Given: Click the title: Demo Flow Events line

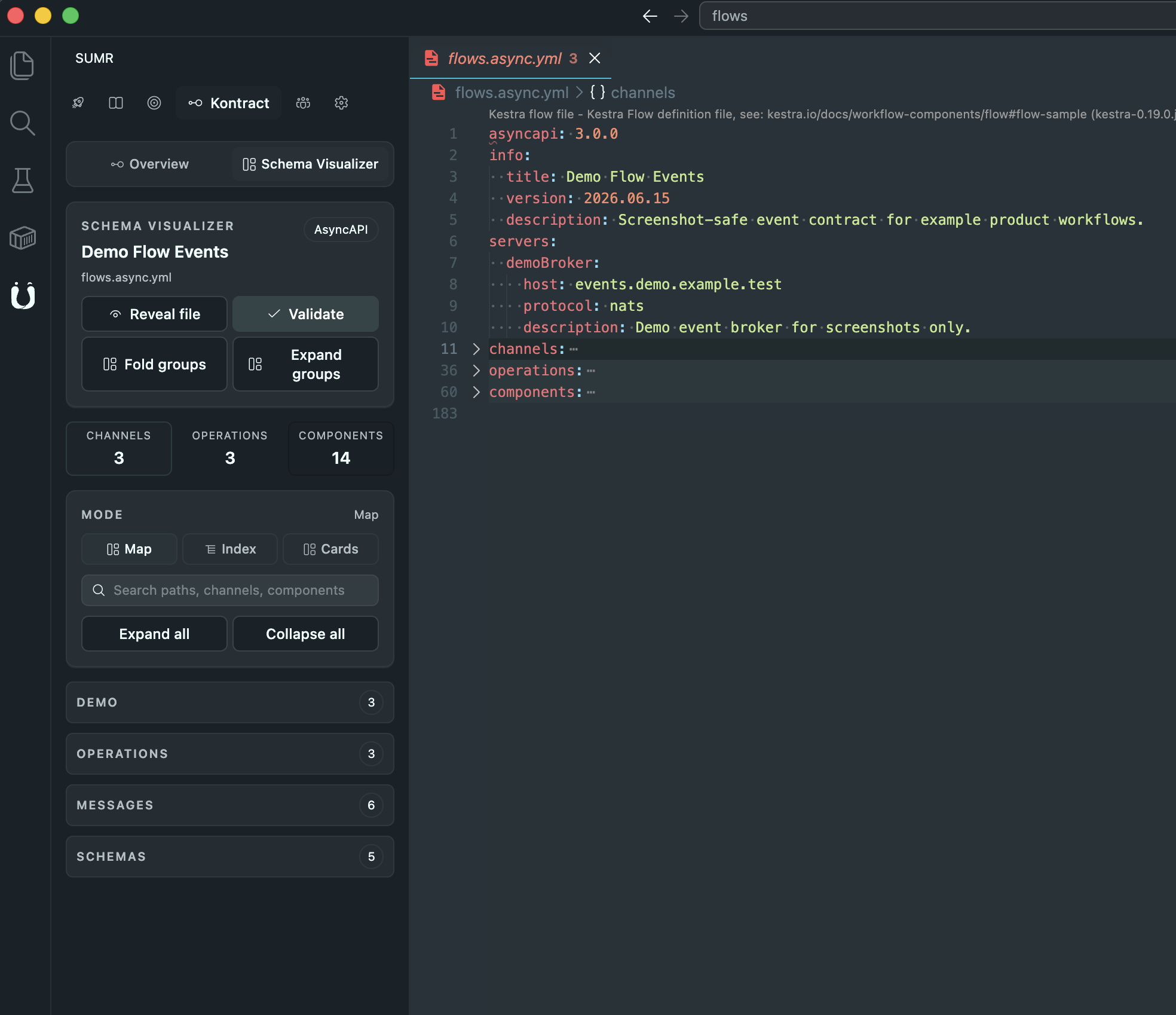Looking at the screenshot, I should pyautogui.click(x=605, y=177).
